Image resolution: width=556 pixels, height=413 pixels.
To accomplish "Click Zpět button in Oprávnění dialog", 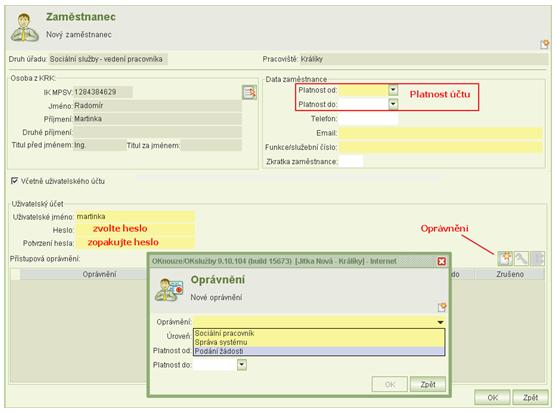I will (428, 384).
